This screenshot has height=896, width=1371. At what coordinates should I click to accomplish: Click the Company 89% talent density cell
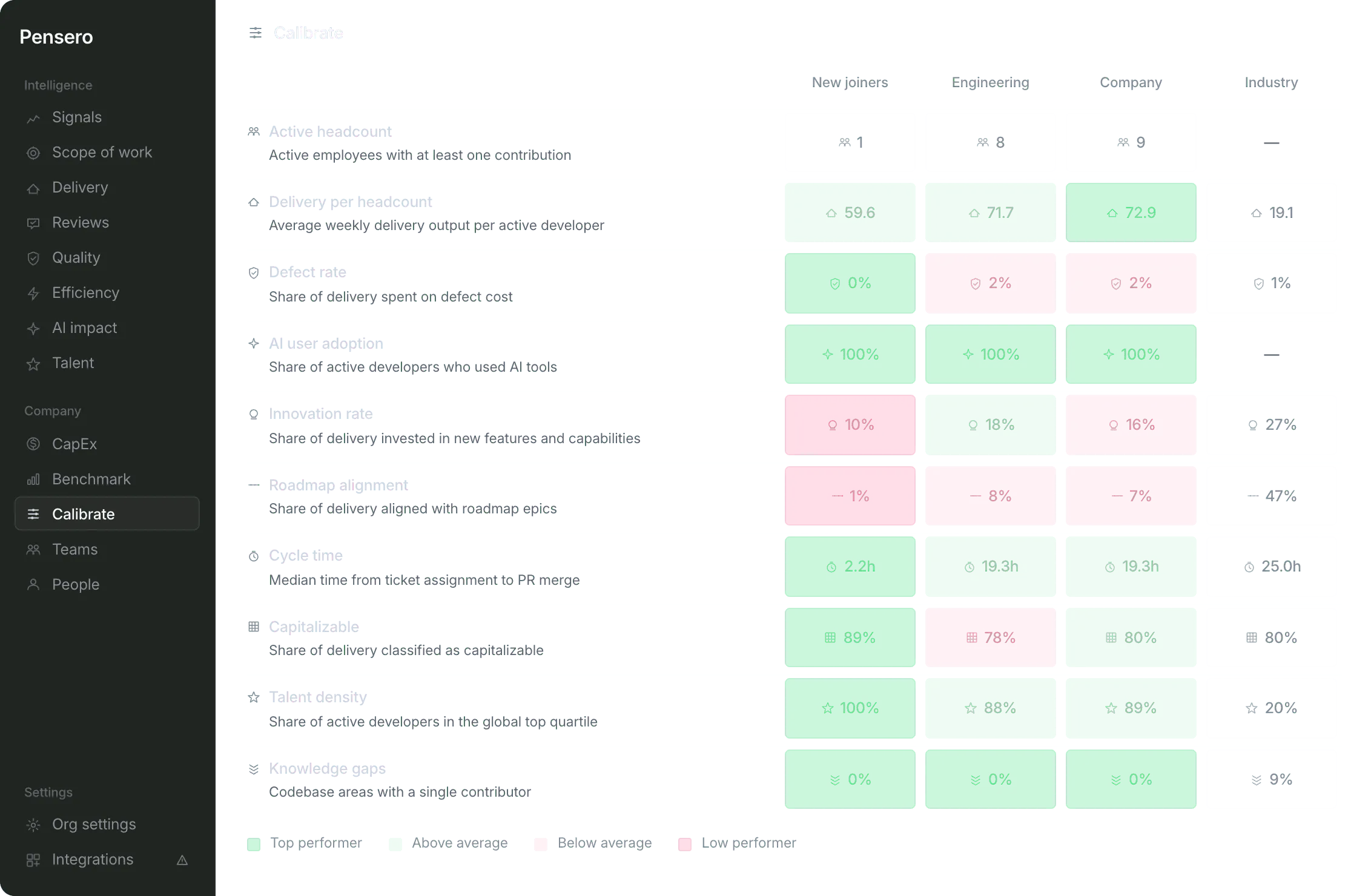point(1131,708)
